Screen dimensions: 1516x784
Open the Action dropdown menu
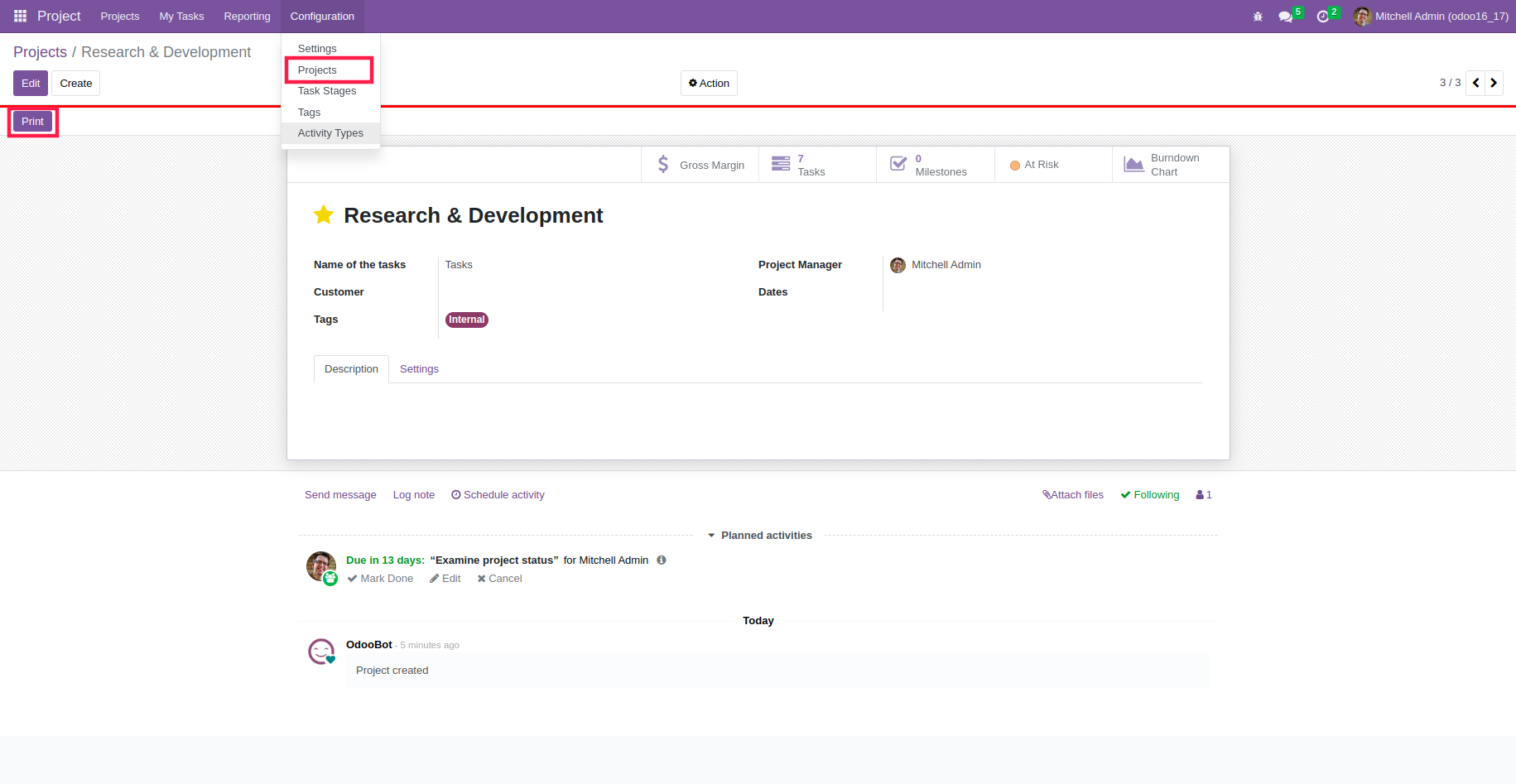(709, 84)
